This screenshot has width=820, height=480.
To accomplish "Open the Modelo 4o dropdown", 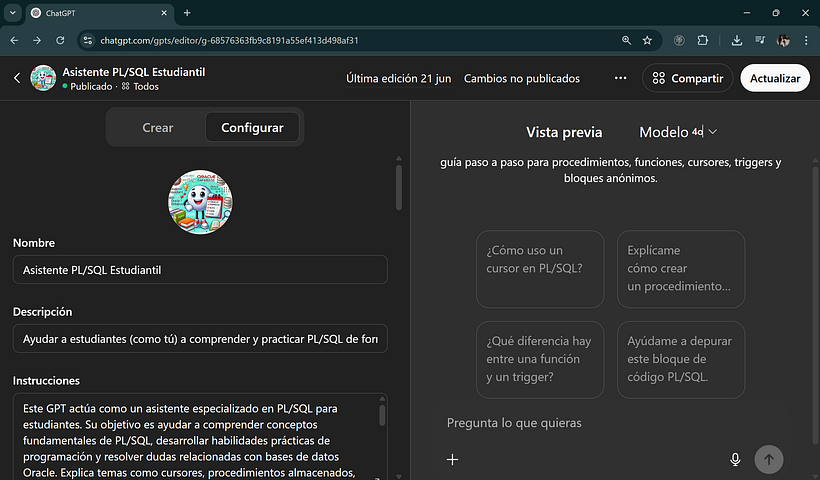I will (678, 132).
